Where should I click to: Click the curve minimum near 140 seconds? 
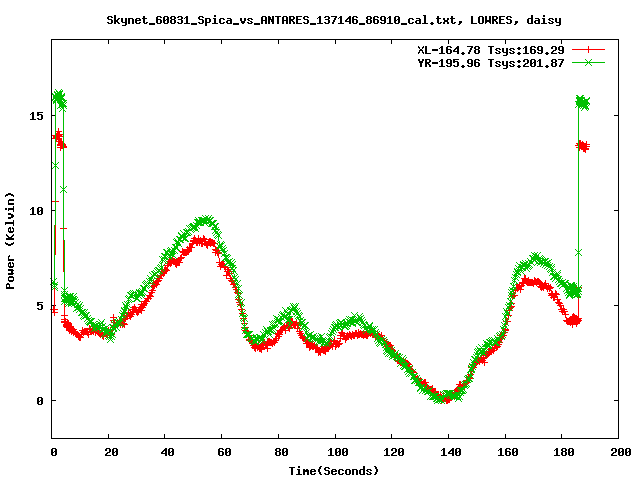click(x=447, y=397)
